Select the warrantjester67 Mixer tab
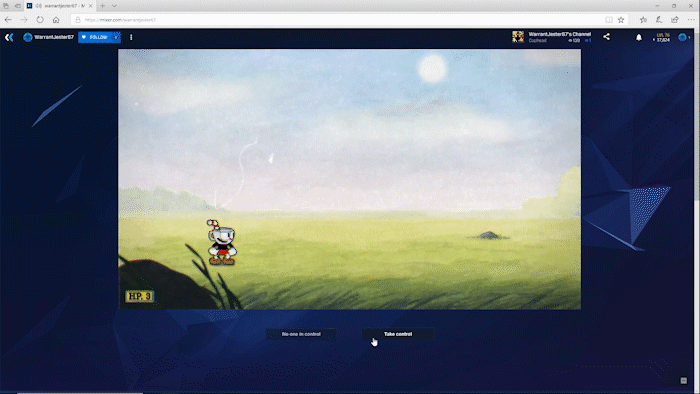Viewport: 700px width, 394px height. [x=60, y=6]
